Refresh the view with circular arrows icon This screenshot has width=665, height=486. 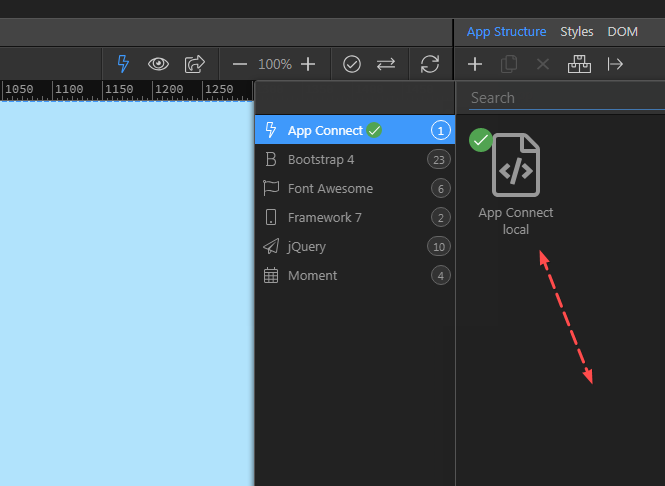430,64
